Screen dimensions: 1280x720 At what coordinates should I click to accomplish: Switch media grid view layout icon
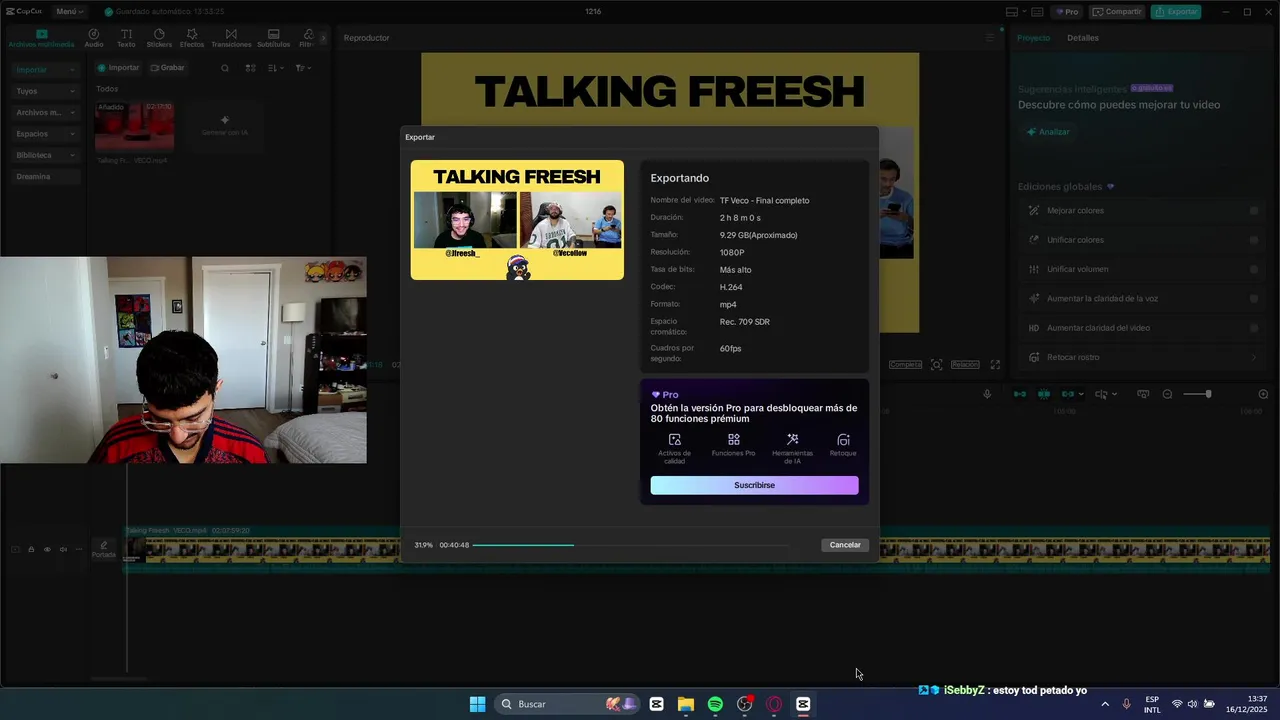(x=250, y=68)
